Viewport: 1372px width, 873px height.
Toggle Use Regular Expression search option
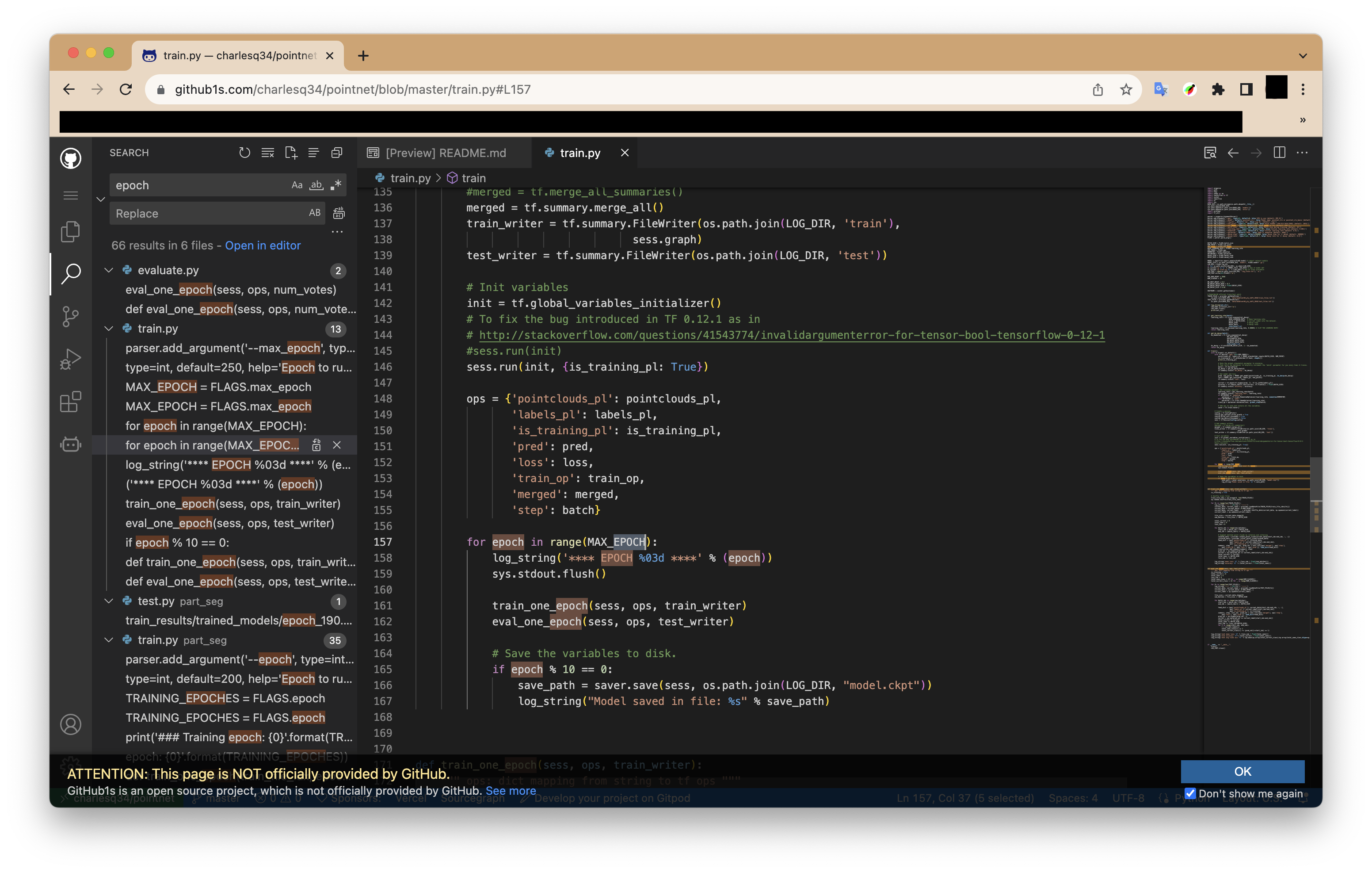(336, 185)
